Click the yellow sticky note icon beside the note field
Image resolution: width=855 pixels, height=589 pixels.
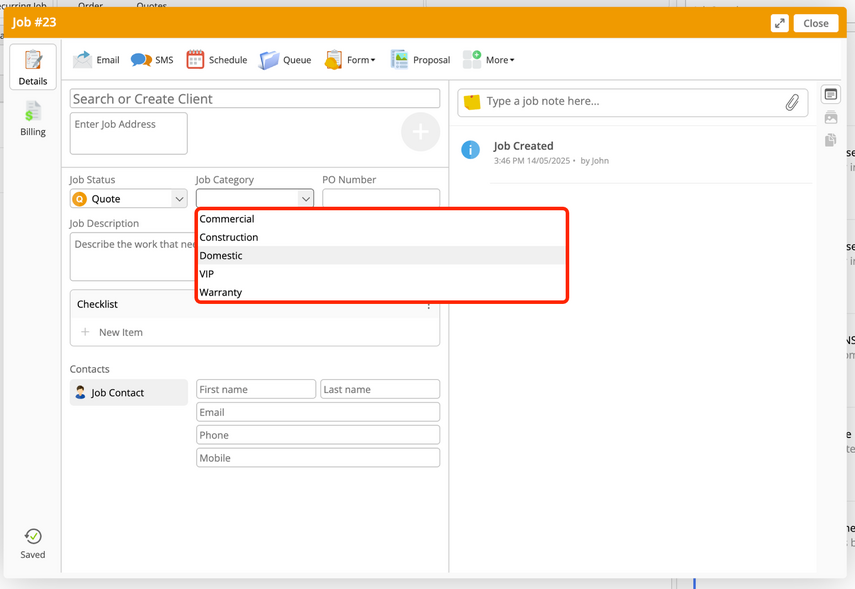point(470,100)
